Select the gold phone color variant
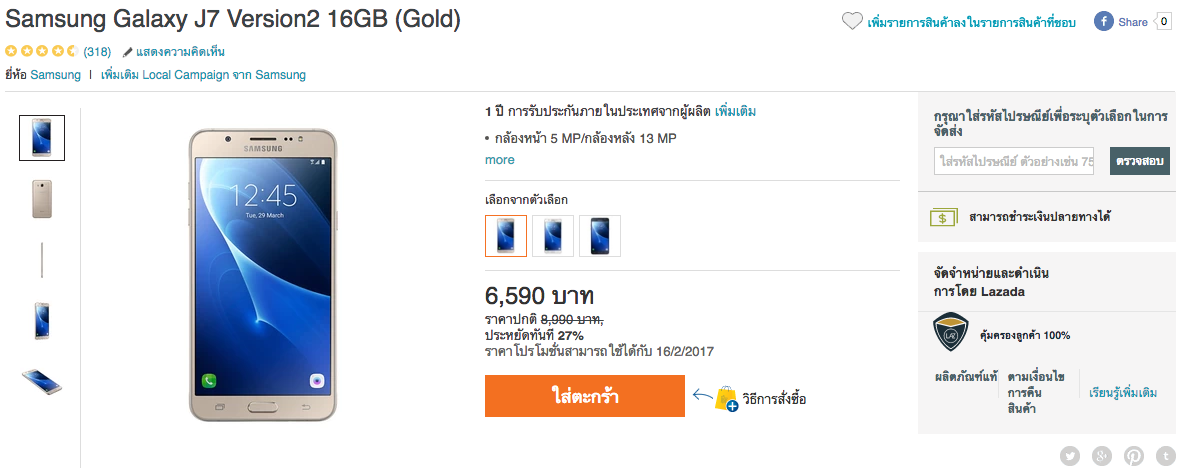 tap(506, 236)
